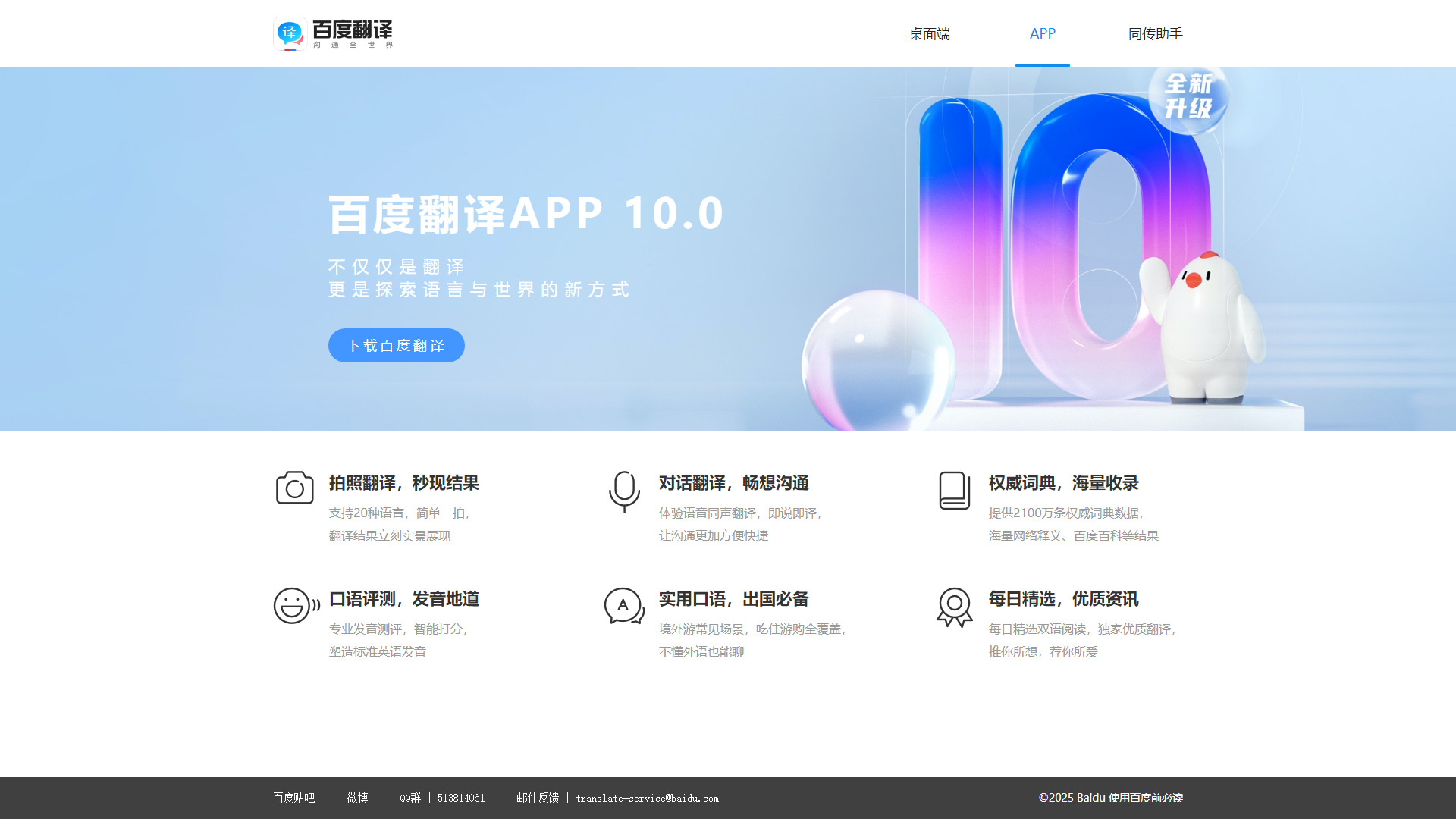The image size is (1456, 819).
Task: Switch to the 同传助手 tab
Action: pos(1156,33)
